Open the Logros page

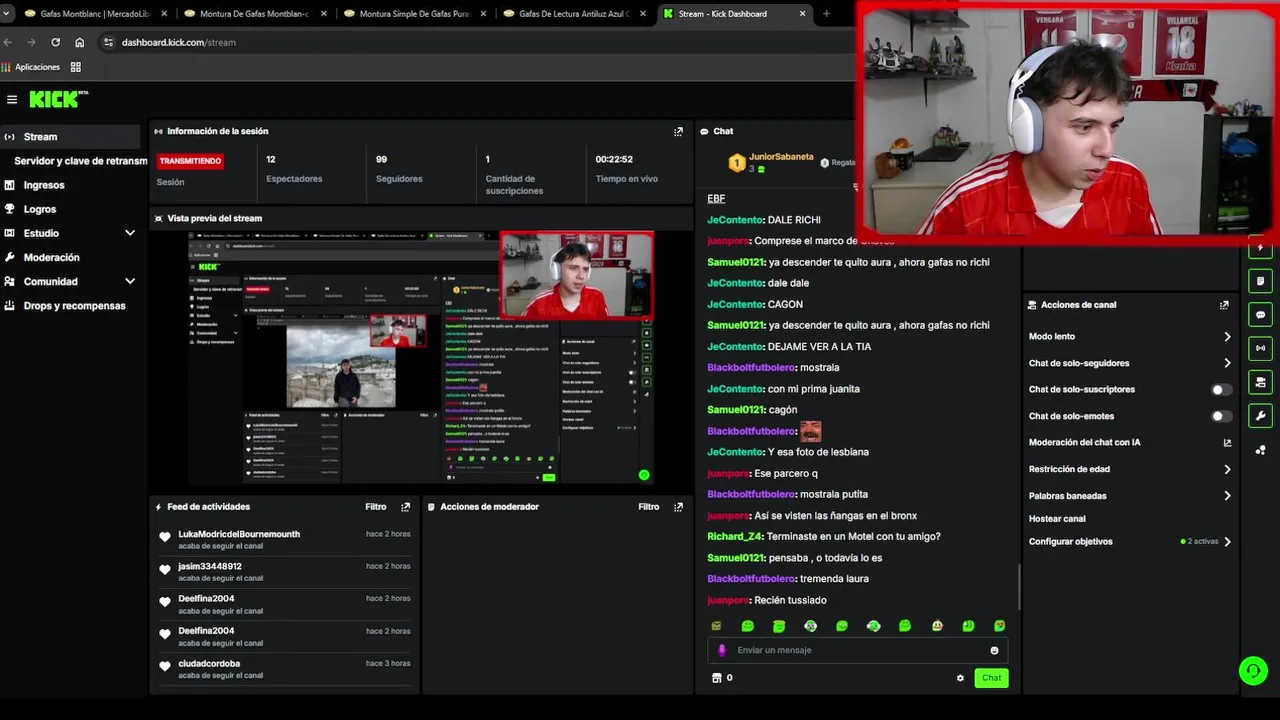tap(39, 209)
